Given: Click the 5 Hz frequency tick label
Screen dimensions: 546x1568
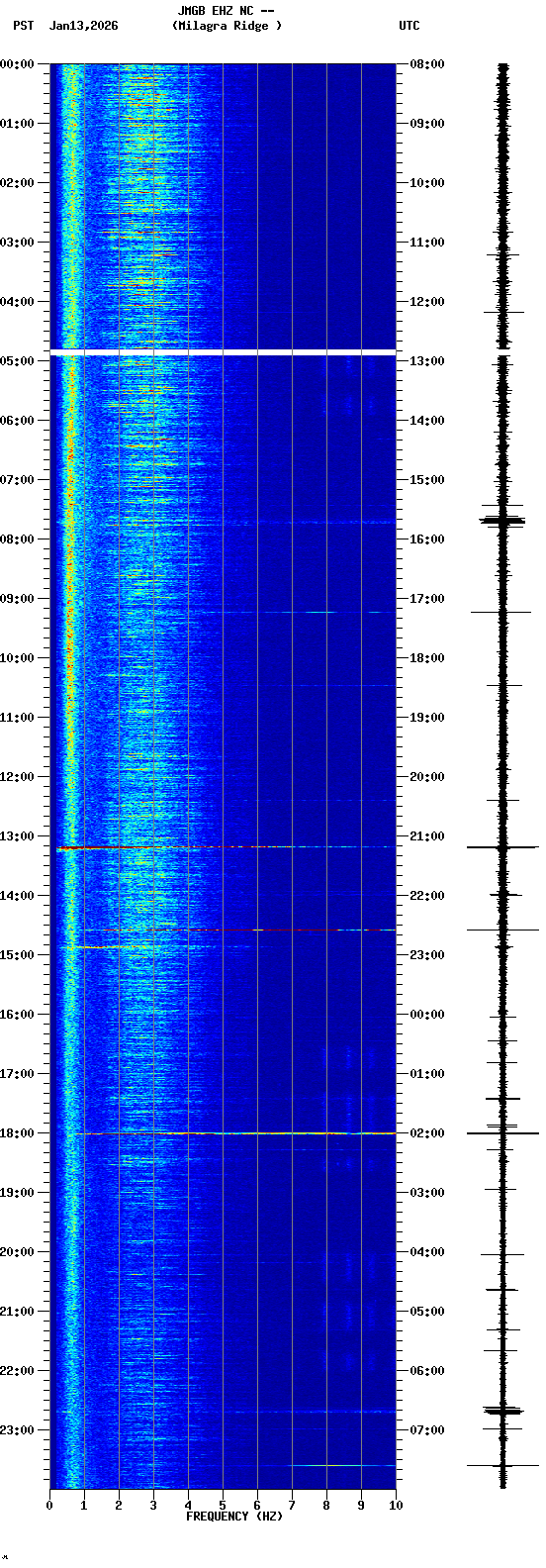Looking at the screenshot, I should click(x=223, y=1506).
